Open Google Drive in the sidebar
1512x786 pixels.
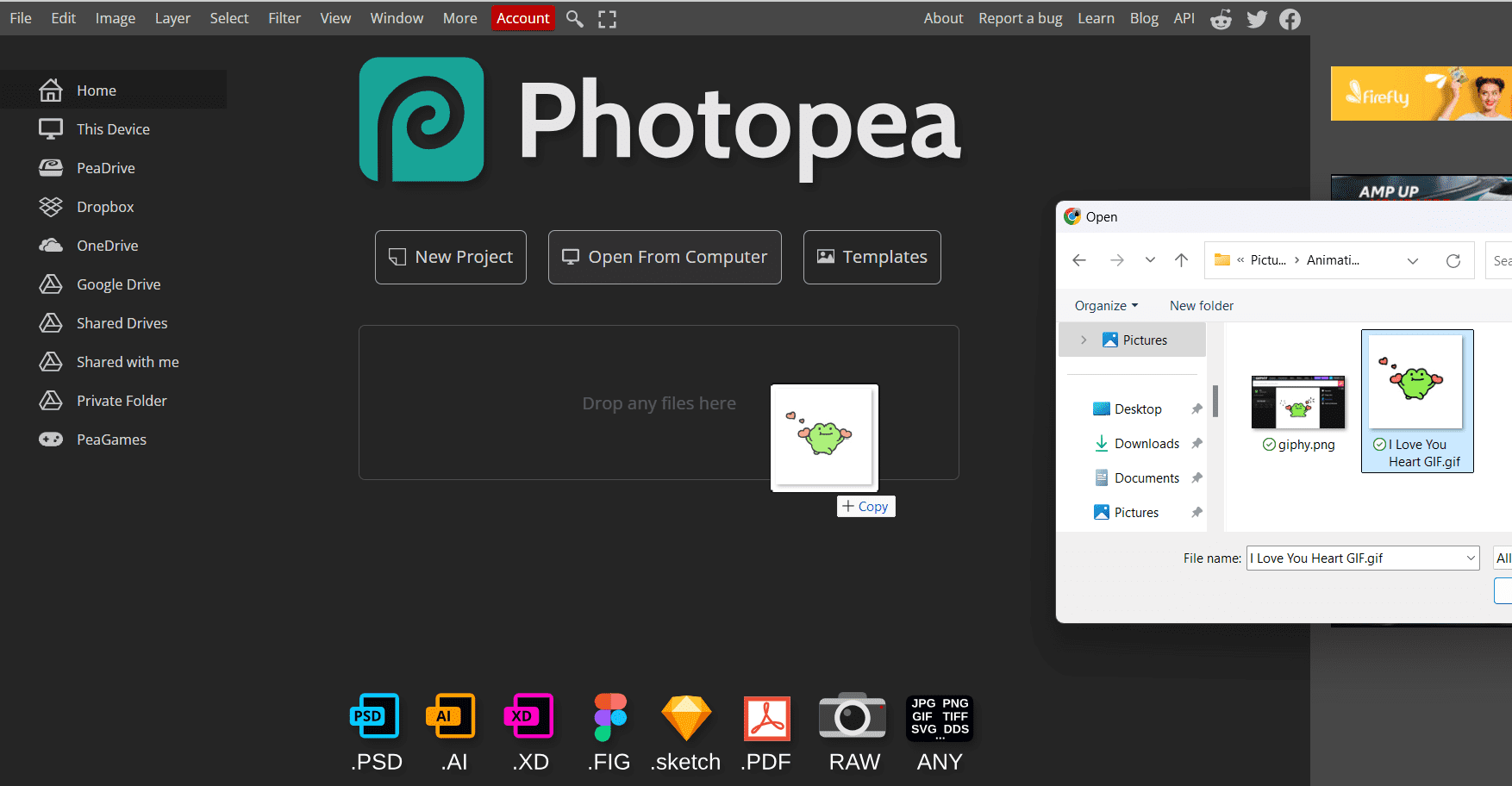click(x=118, y=284)
